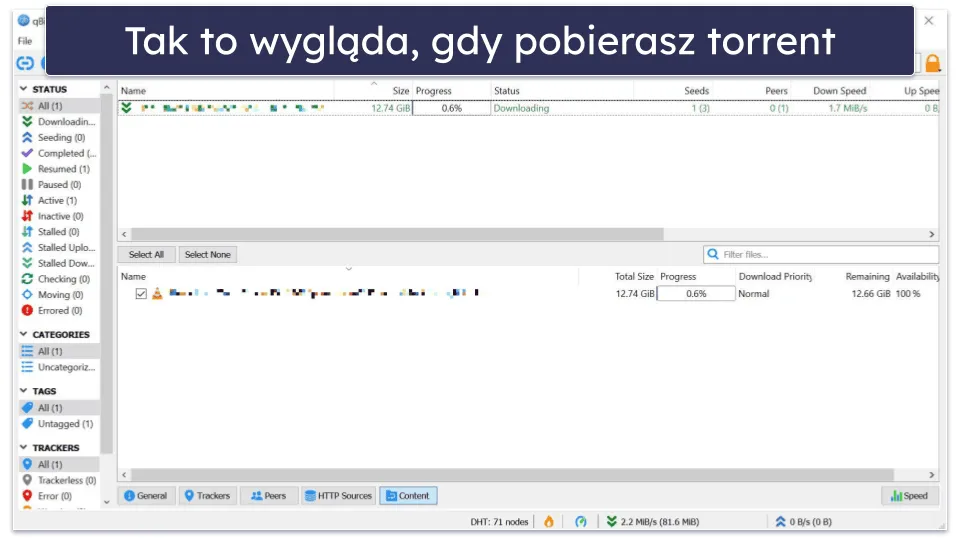The width and height of the screenshot is (960, 540).
Task: Collapse the STATUS section
Action: (23, 89)
